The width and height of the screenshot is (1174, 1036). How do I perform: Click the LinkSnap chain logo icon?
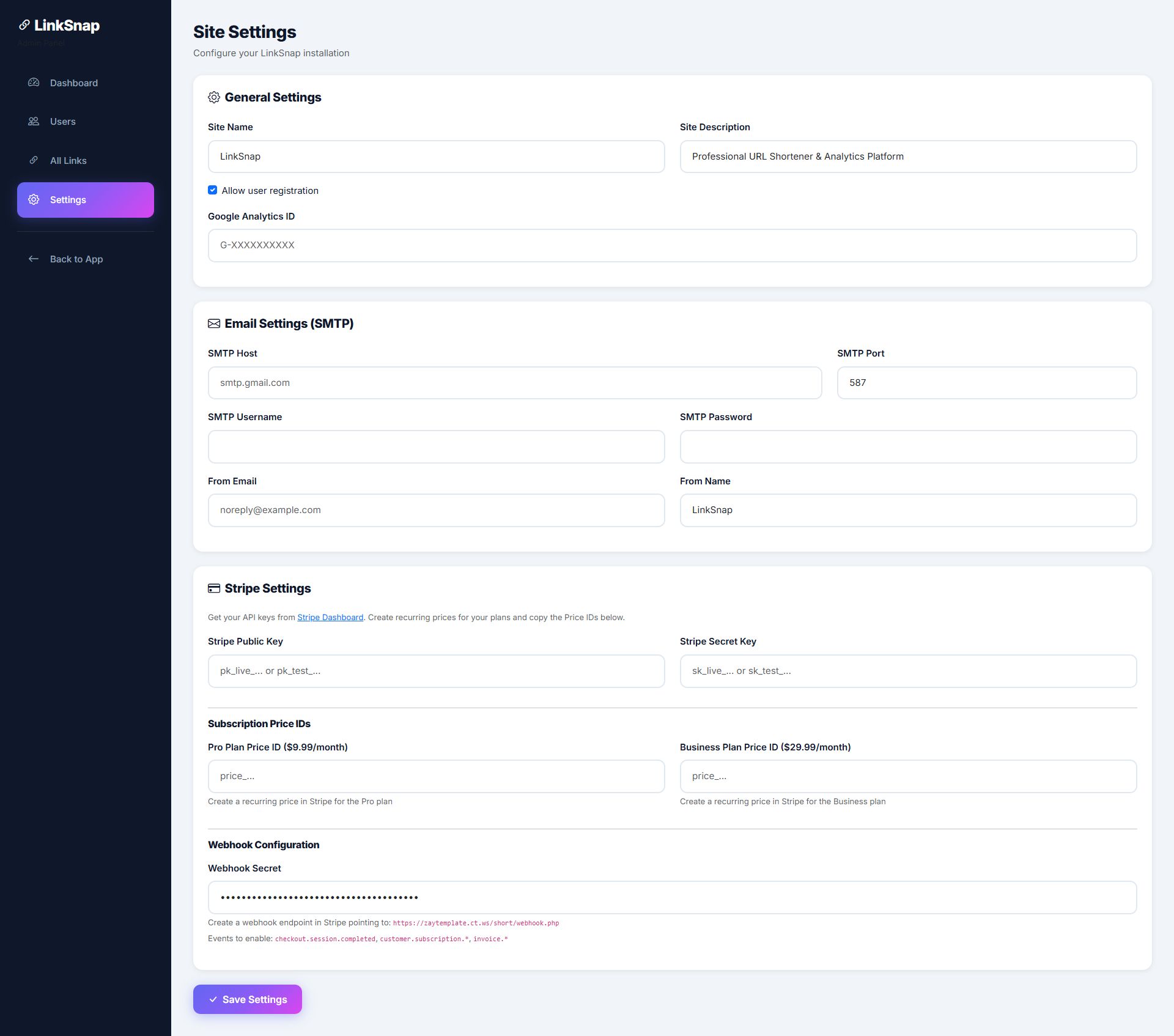click(24, 25)
